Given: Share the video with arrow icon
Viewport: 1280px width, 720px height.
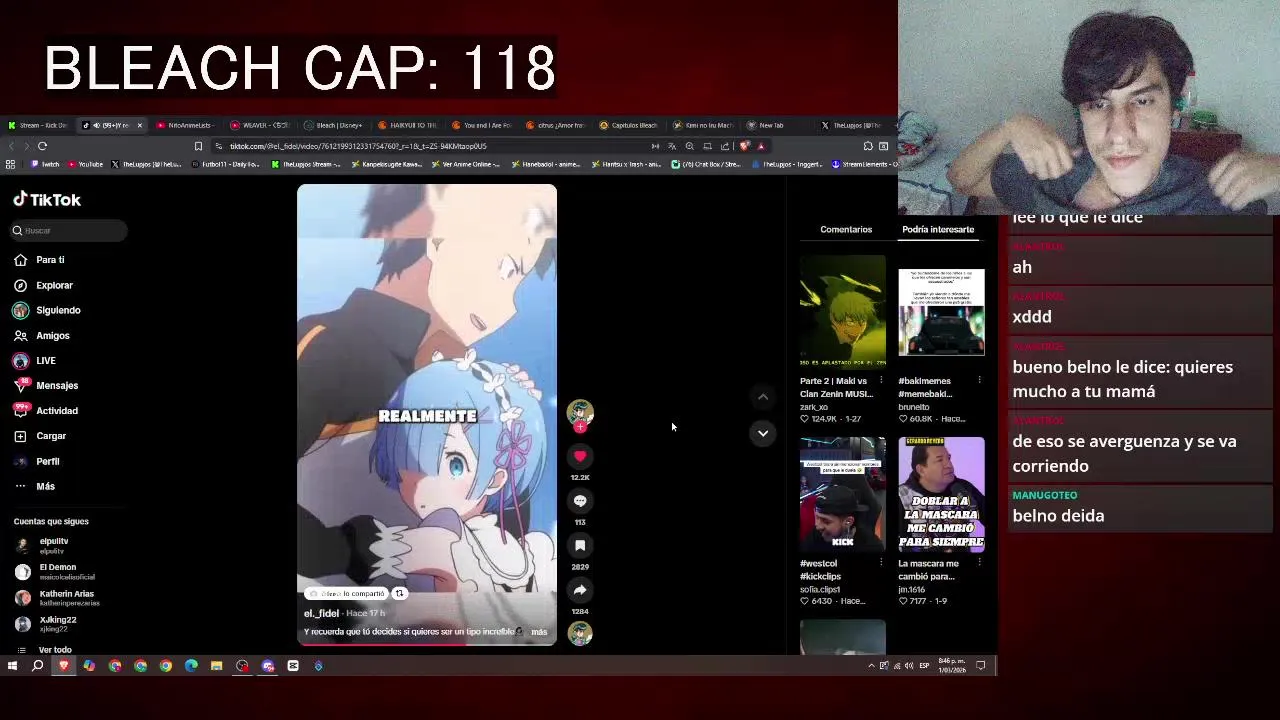Looking at the screenshot, I should coord(580,590).
